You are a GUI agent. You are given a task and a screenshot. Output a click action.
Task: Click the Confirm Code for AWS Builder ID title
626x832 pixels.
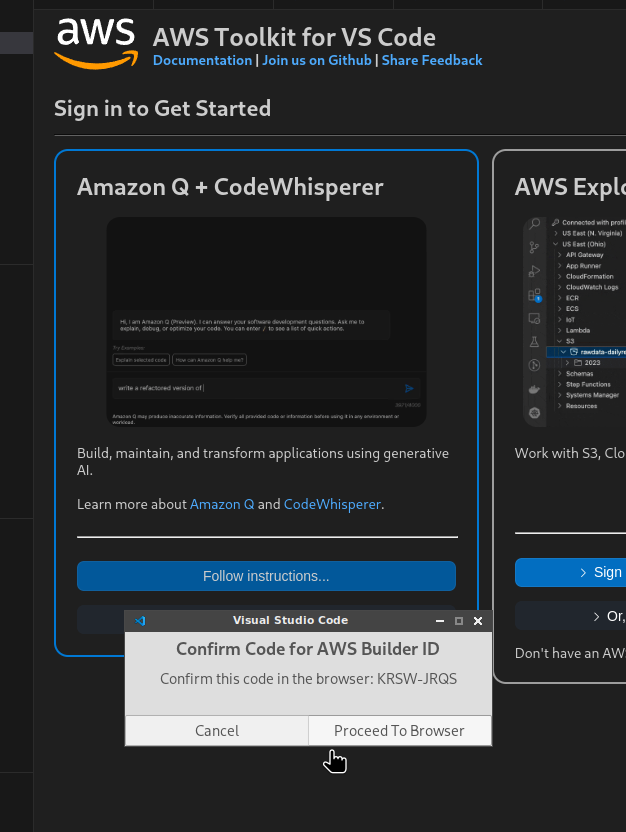pyautogui.click(x=308, y=649)
